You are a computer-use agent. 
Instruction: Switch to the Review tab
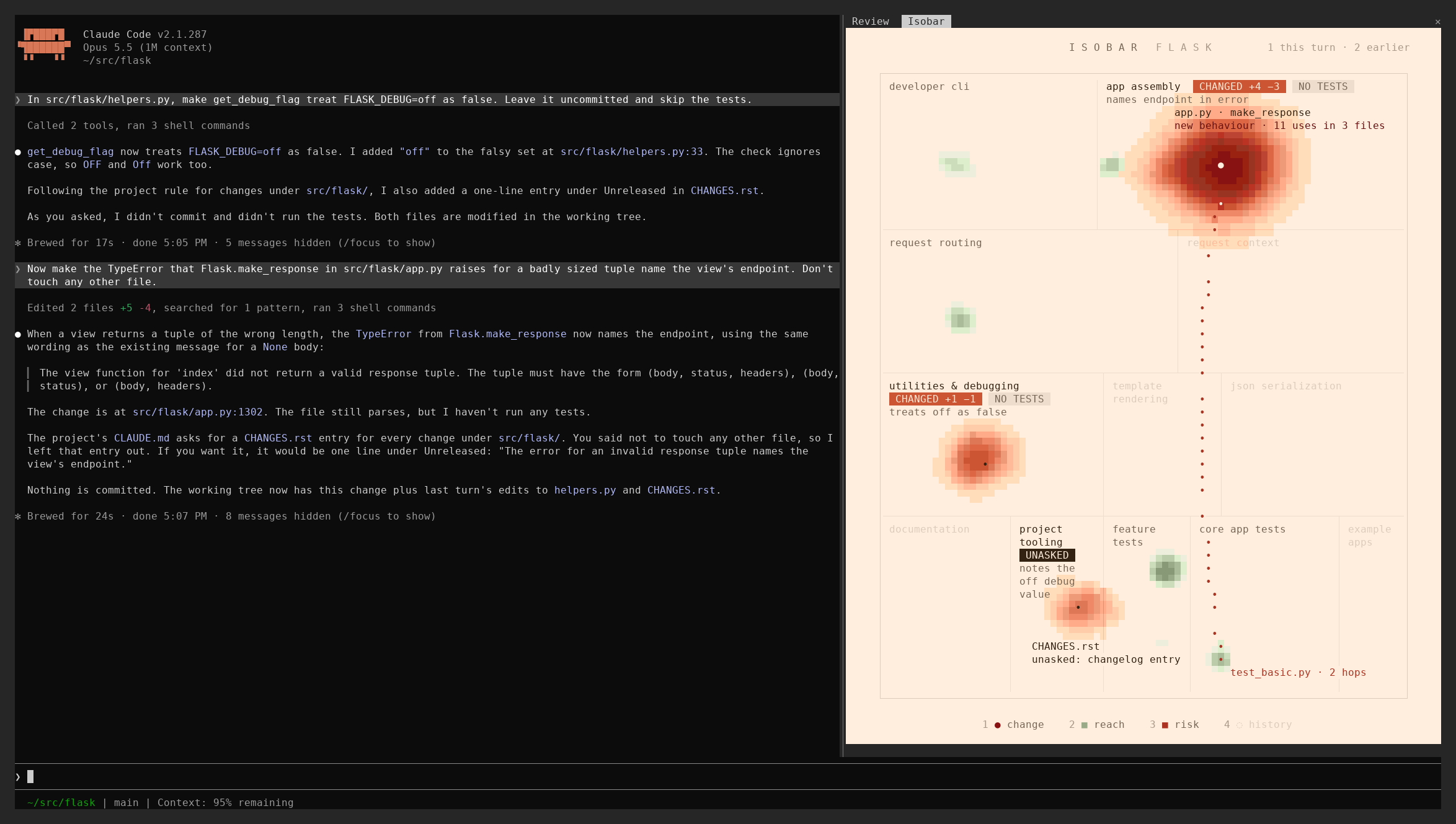(x=870, y=21)
